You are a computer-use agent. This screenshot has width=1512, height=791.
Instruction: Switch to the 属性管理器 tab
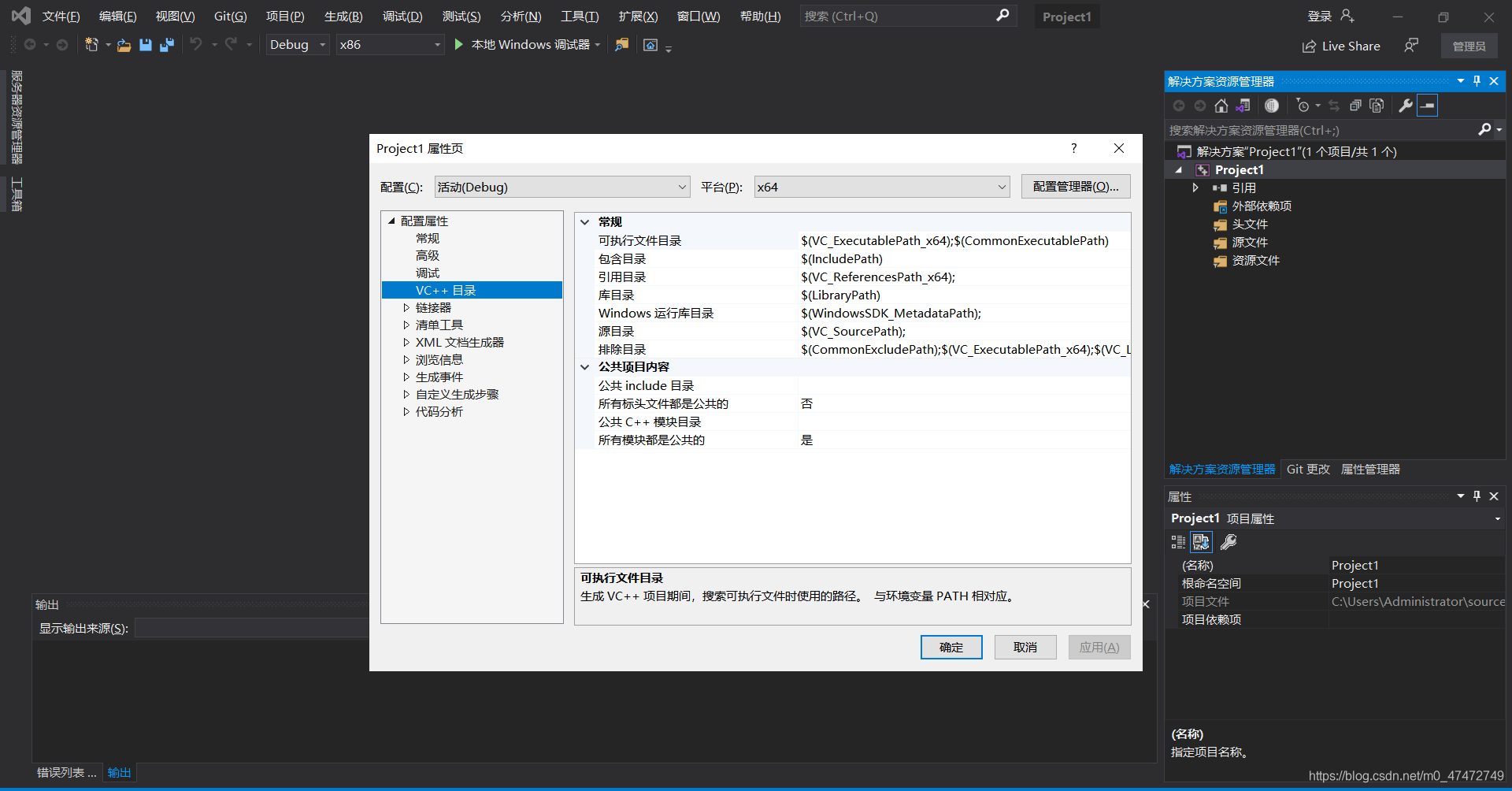click(1370, 469)
